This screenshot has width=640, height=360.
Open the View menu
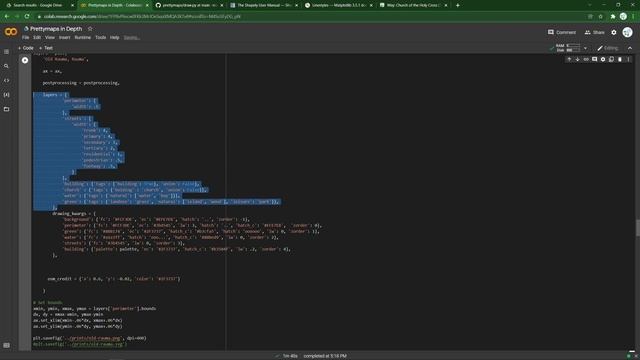coord(50,37)
